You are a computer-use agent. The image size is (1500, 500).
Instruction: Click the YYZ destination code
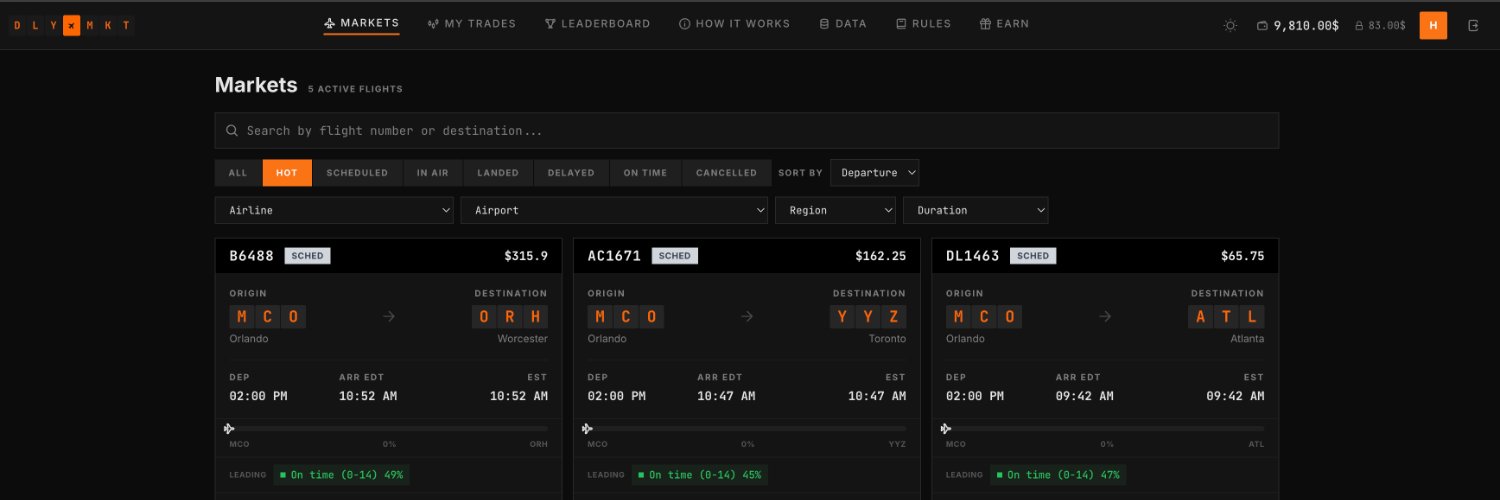pos(868,317)
